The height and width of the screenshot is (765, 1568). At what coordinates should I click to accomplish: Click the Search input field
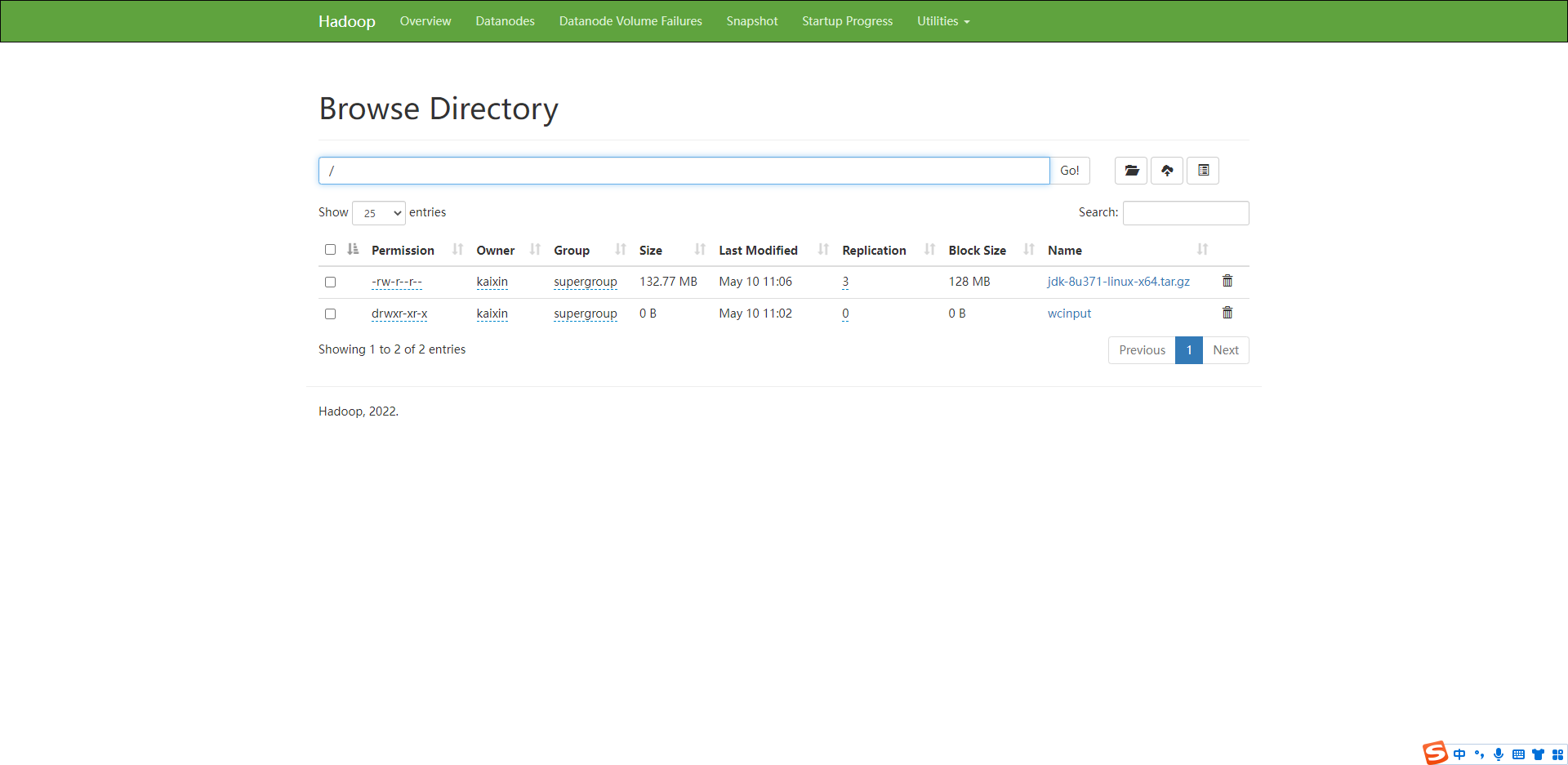pyautogui.click(x=1186, y=213)
